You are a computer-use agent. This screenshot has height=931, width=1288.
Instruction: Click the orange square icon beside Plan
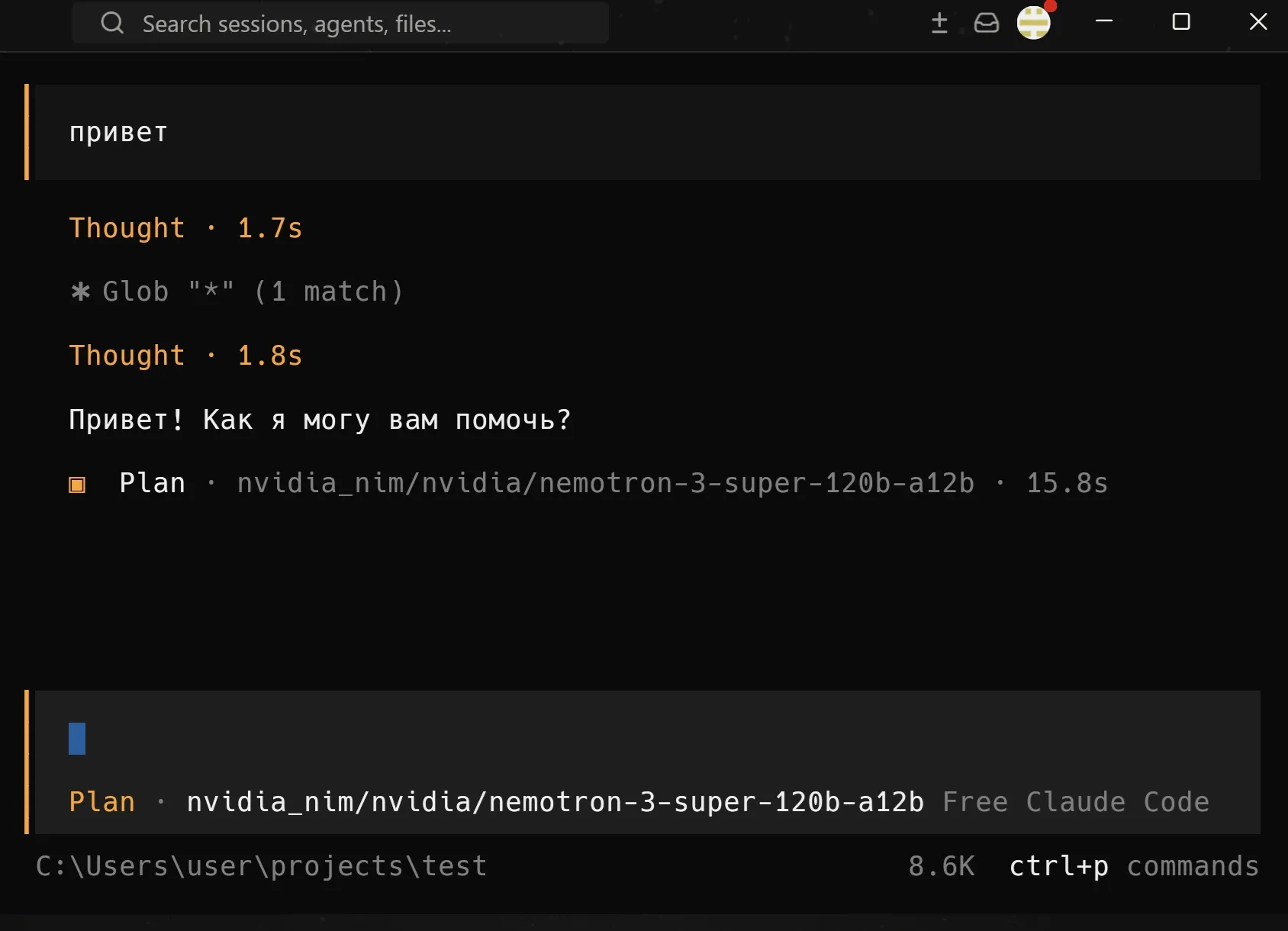tap(77, 485)
